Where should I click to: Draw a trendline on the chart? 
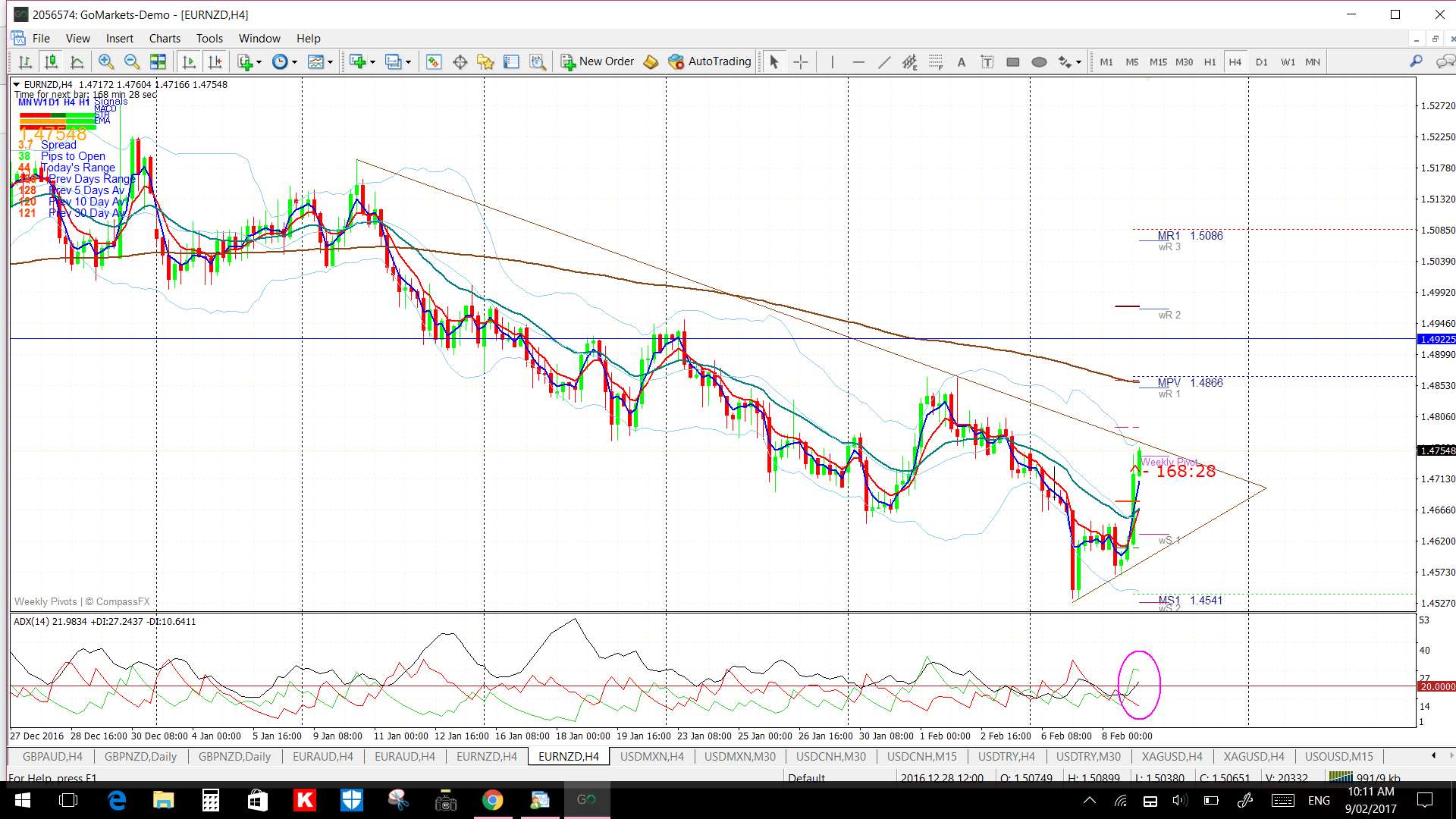coord(884,62)
